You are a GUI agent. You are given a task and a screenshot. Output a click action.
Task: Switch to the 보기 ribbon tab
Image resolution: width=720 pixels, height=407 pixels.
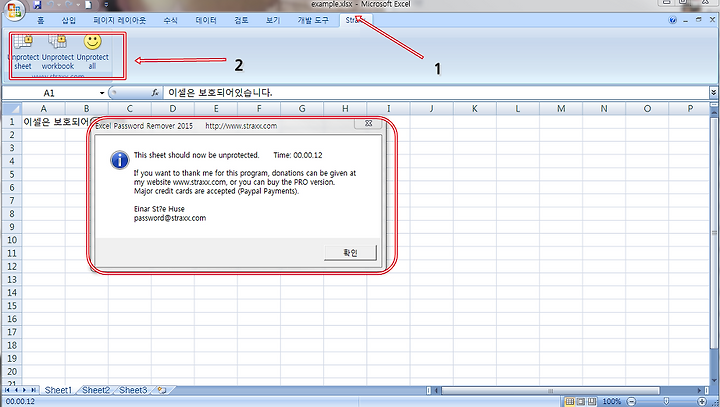click(x=273, y=20)
